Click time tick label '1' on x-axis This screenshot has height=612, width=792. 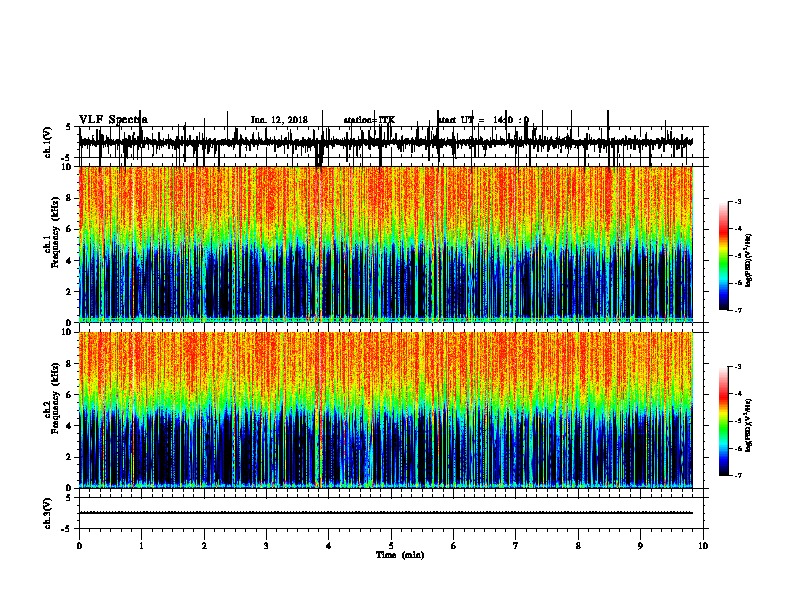[141, 546]
